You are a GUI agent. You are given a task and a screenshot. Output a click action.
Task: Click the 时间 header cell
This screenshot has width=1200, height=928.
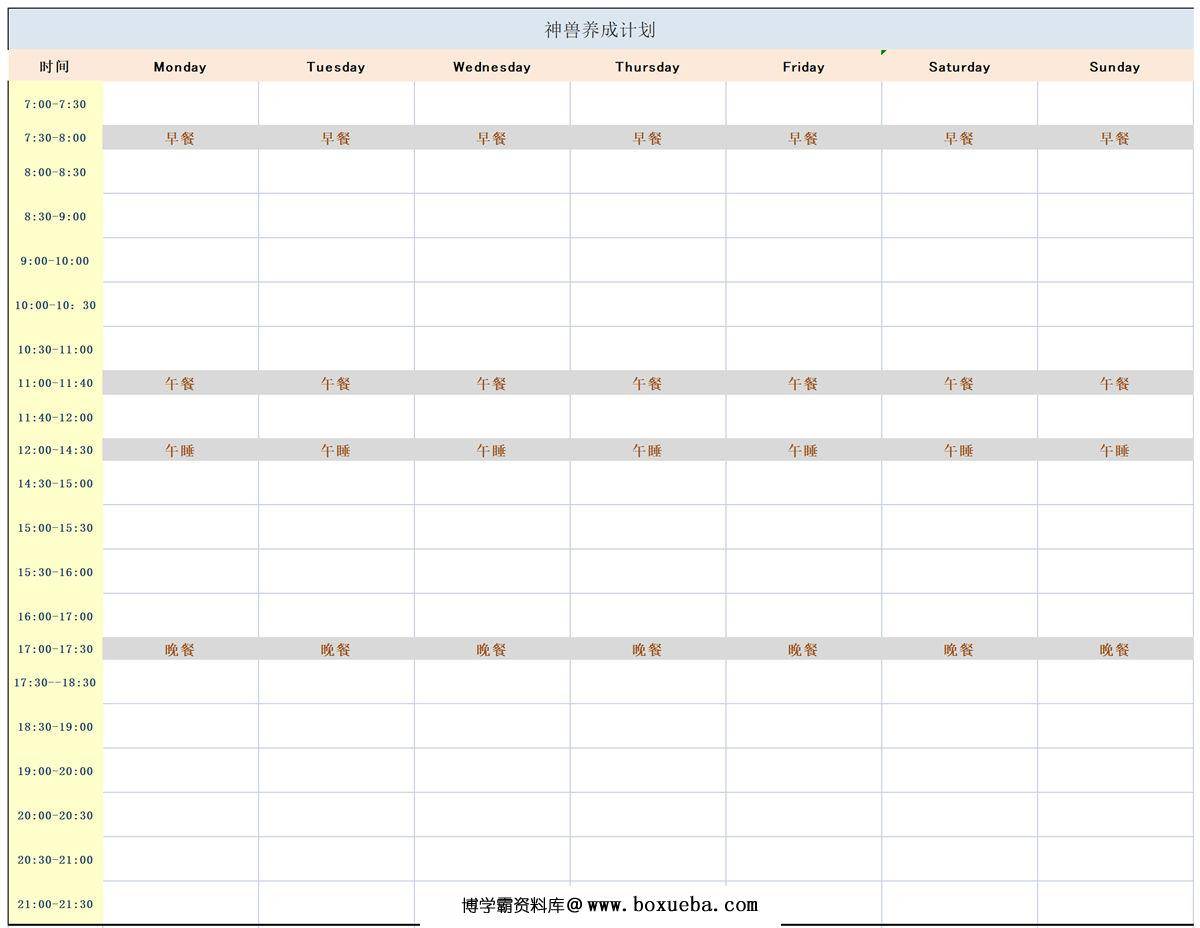[56, 66]
